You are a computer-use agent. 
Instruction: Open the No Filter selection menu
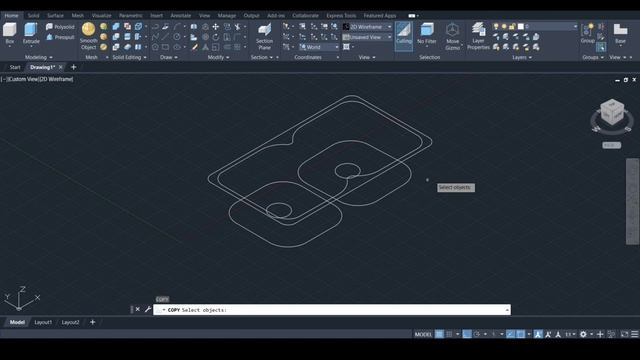pyautogui.click(x=427, y=33)
